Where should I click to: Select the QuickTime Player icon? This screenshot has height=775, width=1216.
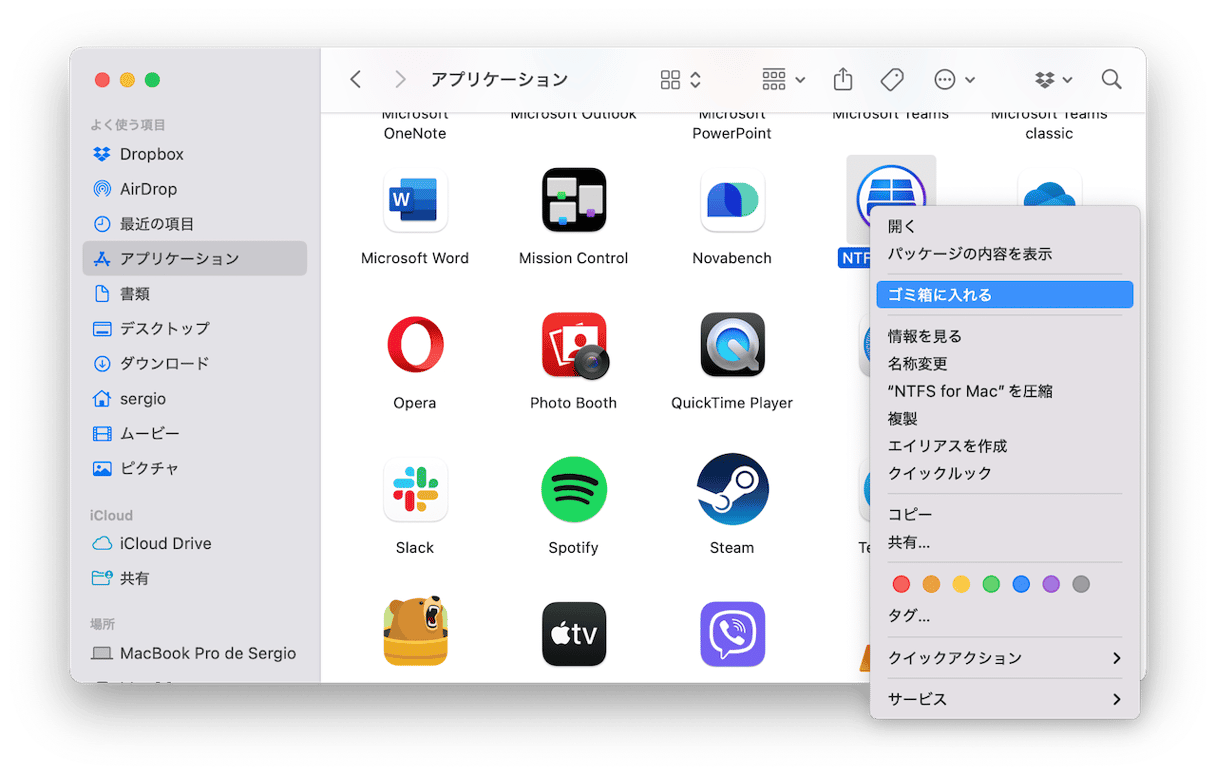[732, 345]
